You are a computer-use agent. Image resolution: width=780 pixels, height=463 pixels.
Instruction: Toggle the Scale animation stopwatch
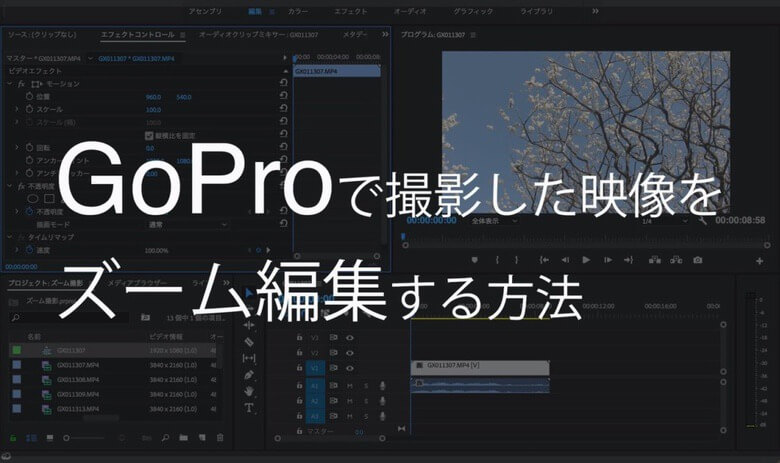click(x=29, y=109)
